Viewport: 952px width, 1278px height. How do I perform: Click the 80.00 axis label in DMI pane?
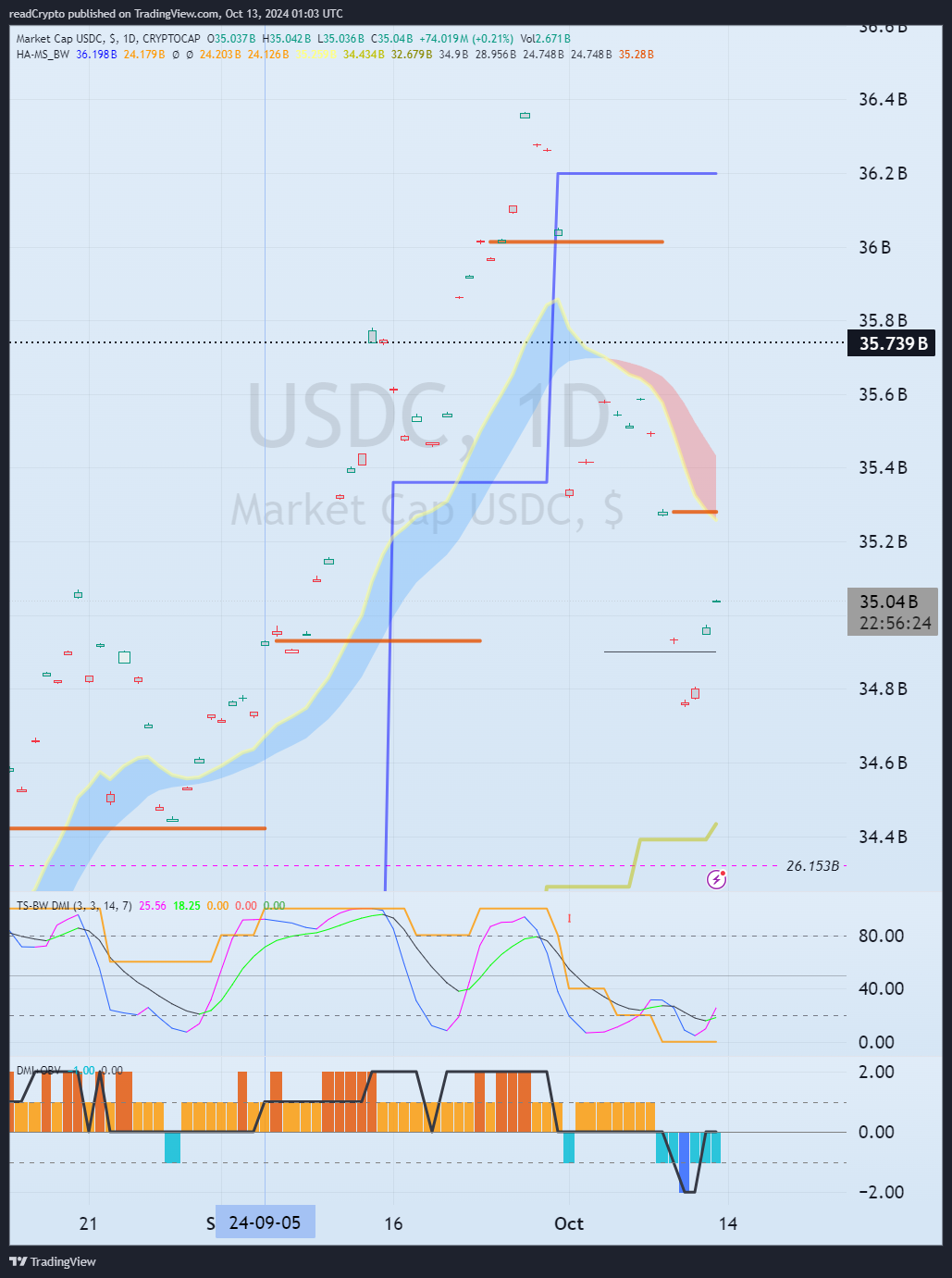(881, 936)
